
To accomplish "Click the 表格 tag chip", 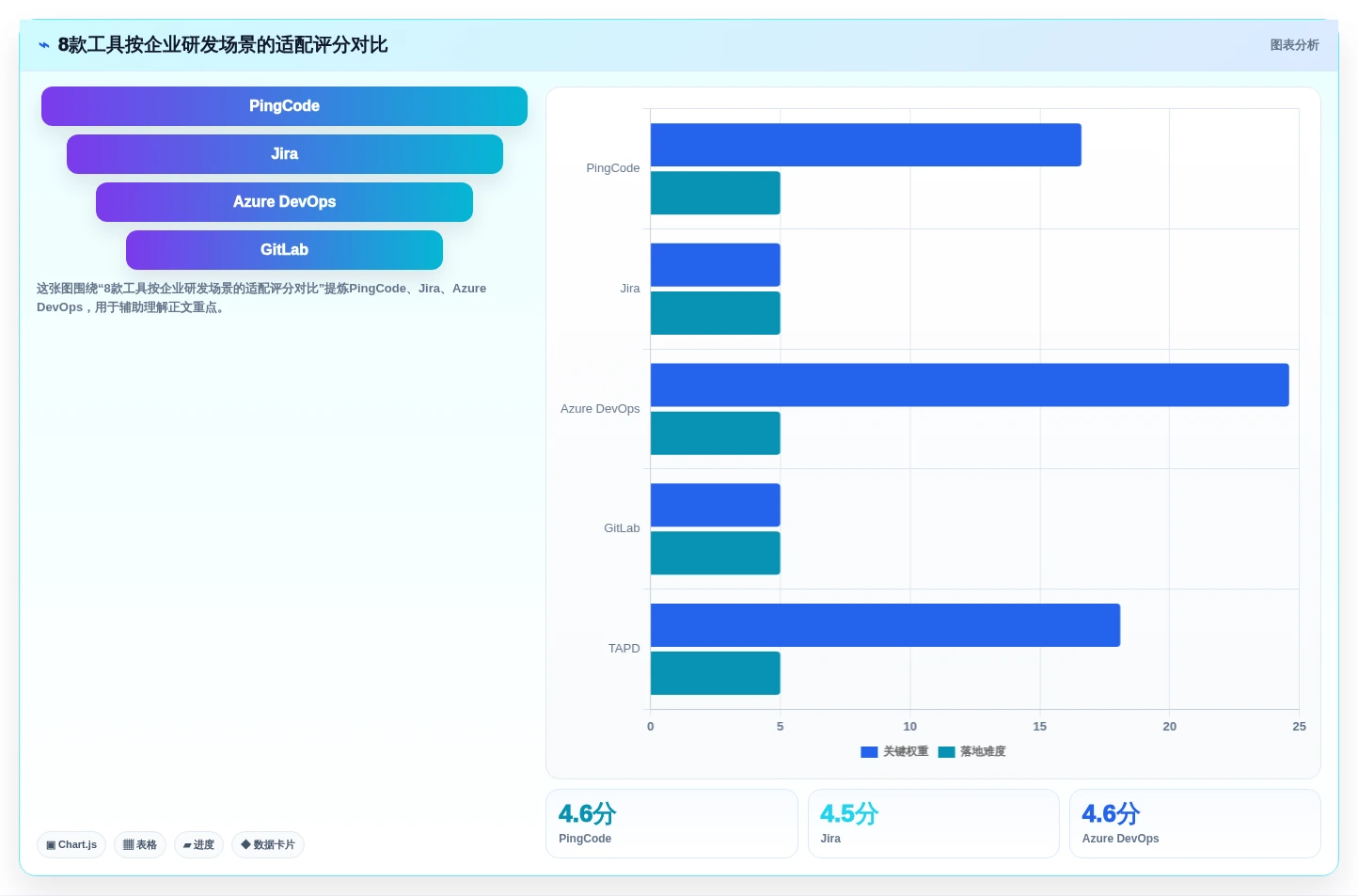I will [x=140, y=844].
